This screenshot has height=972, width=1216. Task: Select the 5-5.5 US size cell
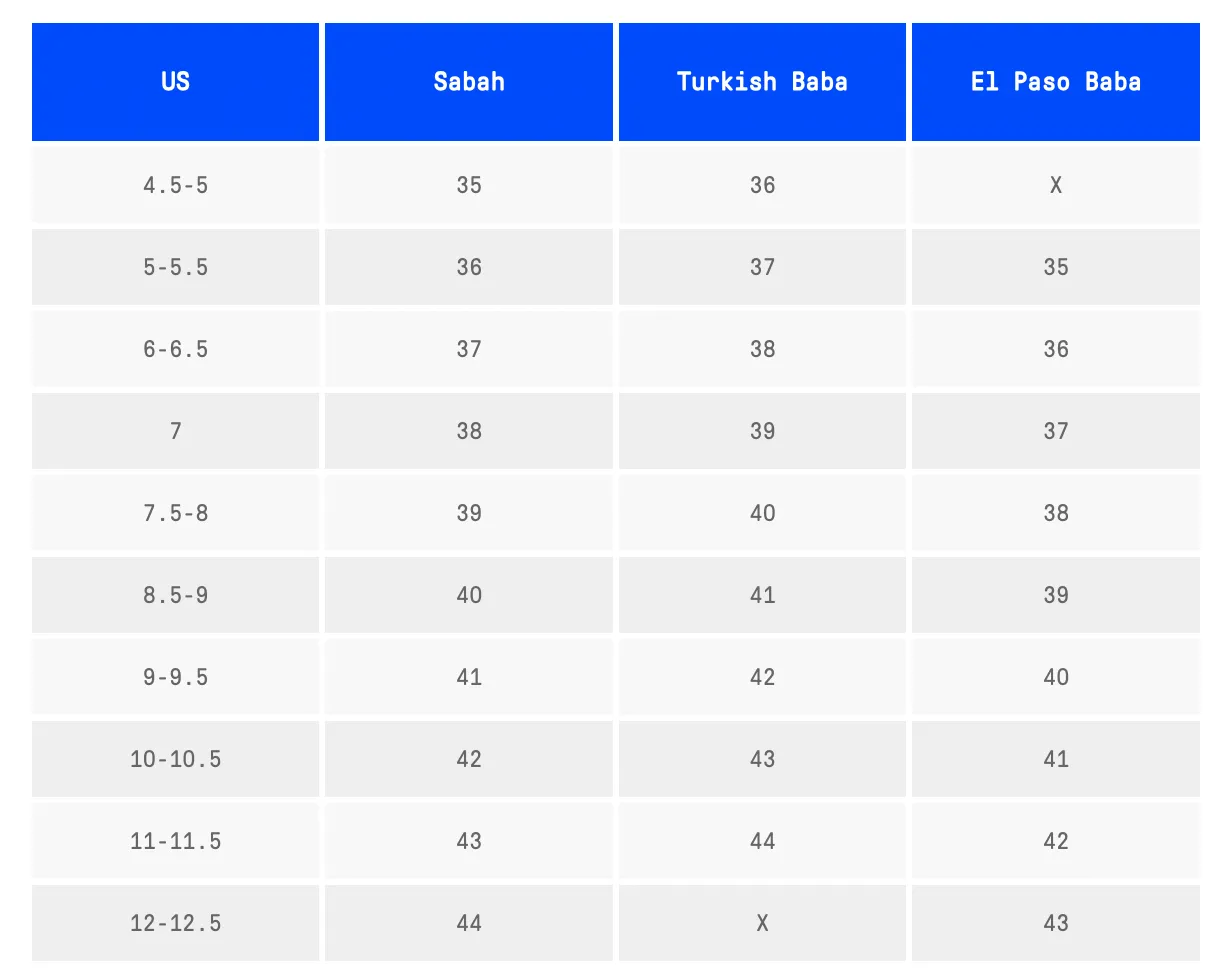(x=175, y=267)
